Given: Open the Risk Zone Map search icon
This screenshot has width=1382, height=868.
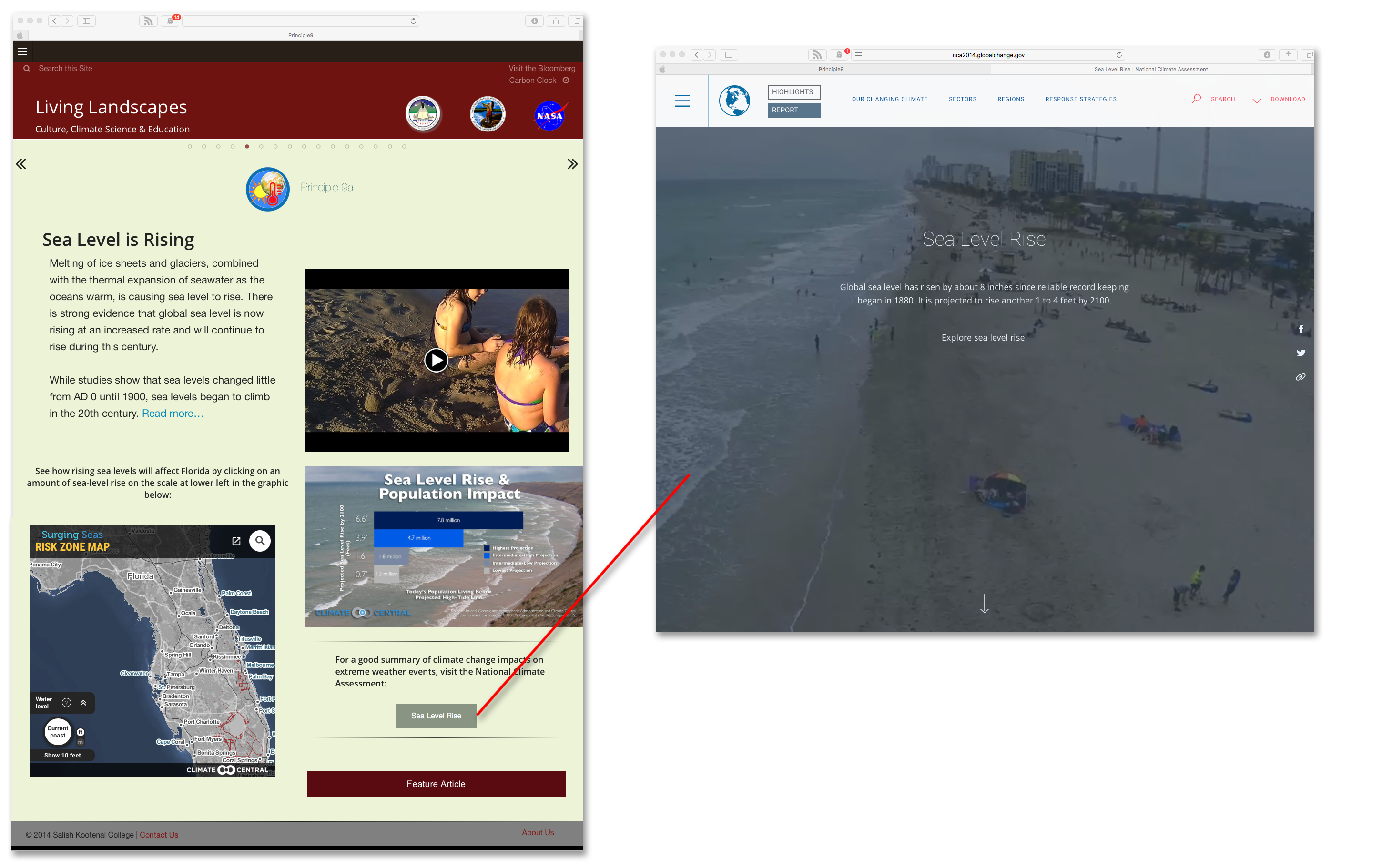Looking at the screenshot, I should click(260, 540).
